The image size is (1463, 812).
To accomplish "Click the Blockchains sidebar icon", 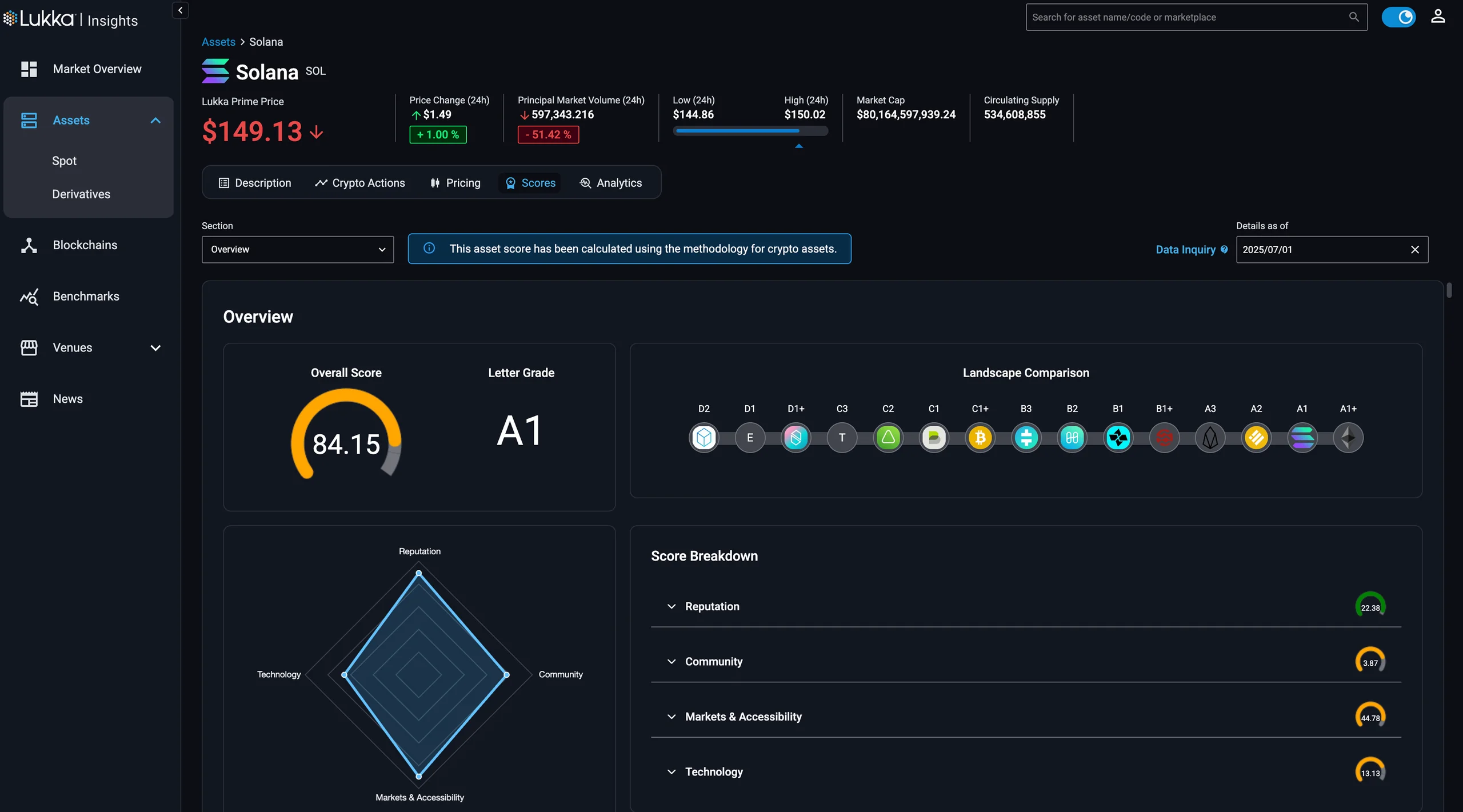I will 29,245.
